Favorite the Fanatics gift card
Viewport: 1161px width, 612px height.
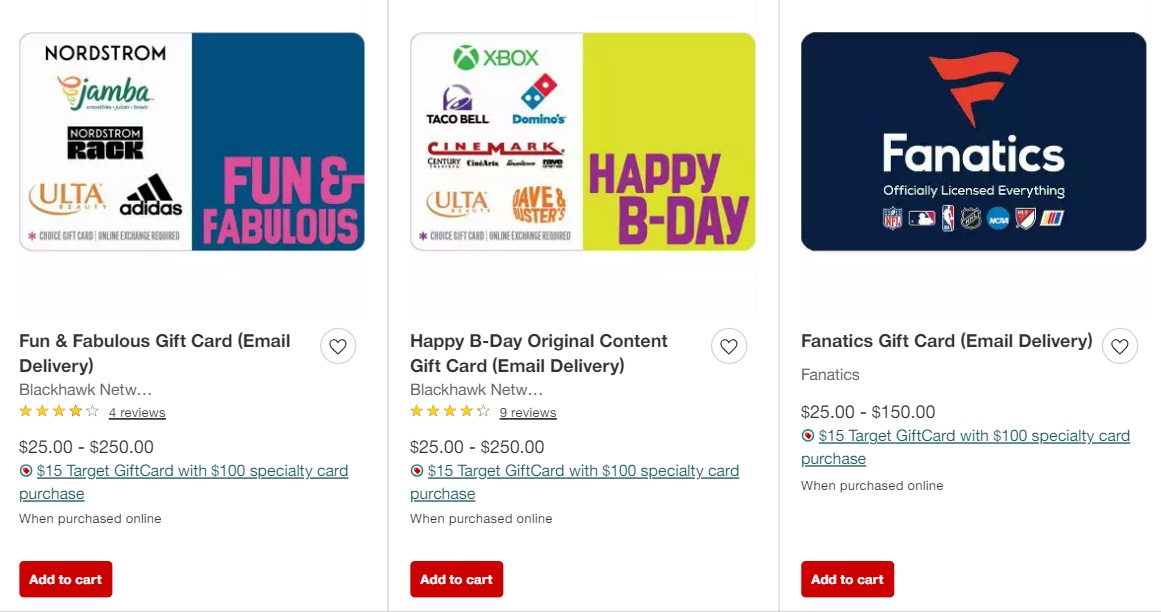click(1119, 345)
